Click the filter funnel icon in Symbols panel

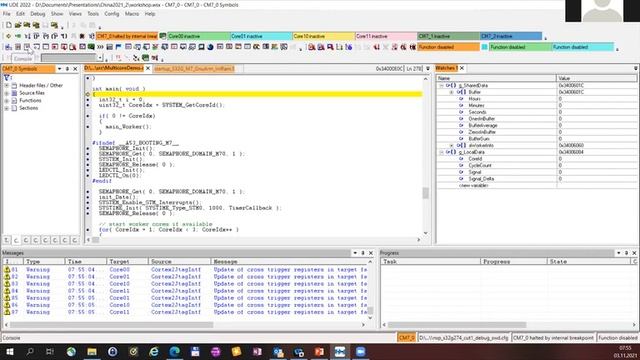[x=7, y=78]
